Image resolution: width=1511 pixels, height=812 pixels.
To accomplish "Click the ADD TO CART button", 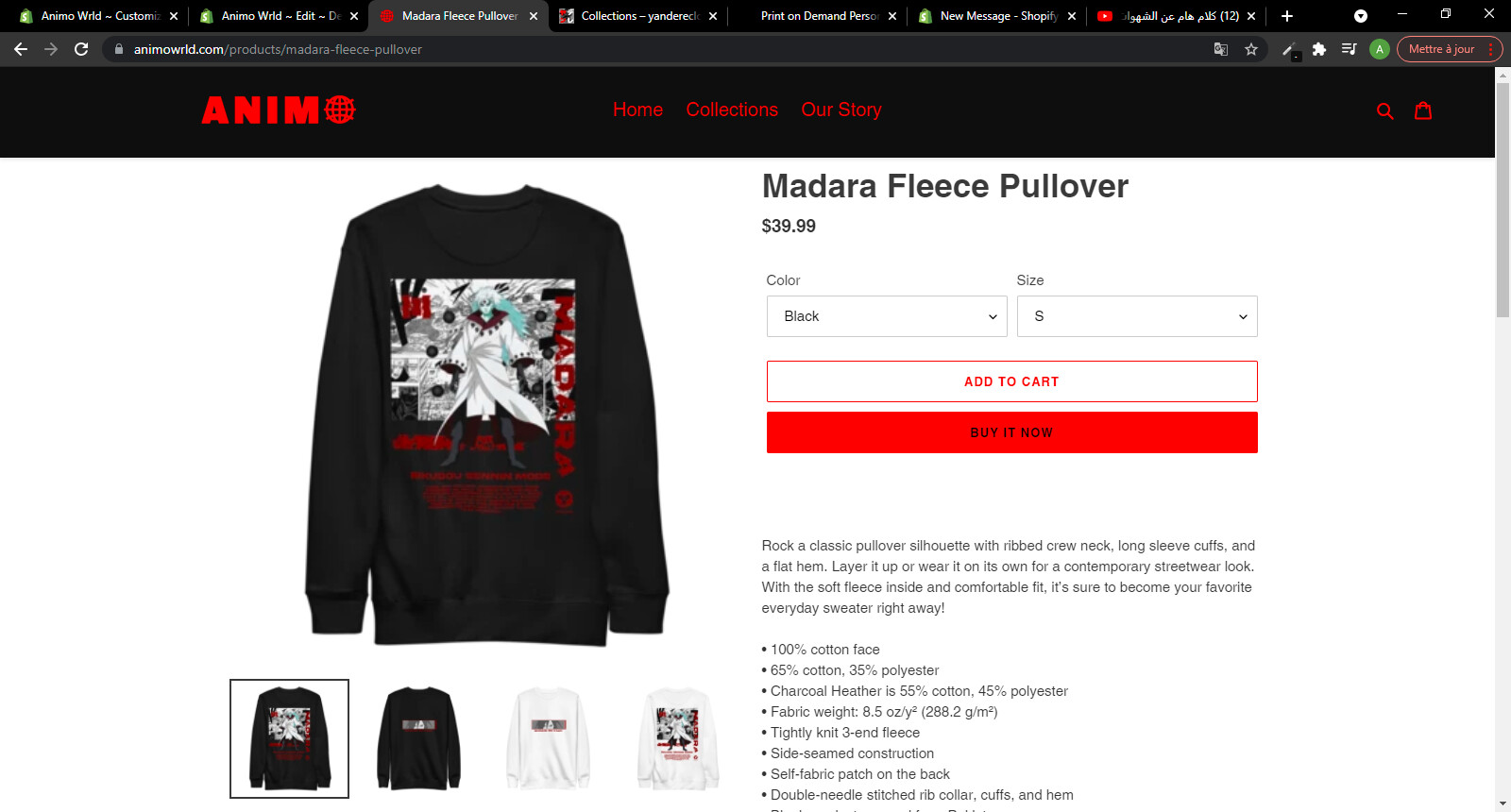I will click(1011, 381).
